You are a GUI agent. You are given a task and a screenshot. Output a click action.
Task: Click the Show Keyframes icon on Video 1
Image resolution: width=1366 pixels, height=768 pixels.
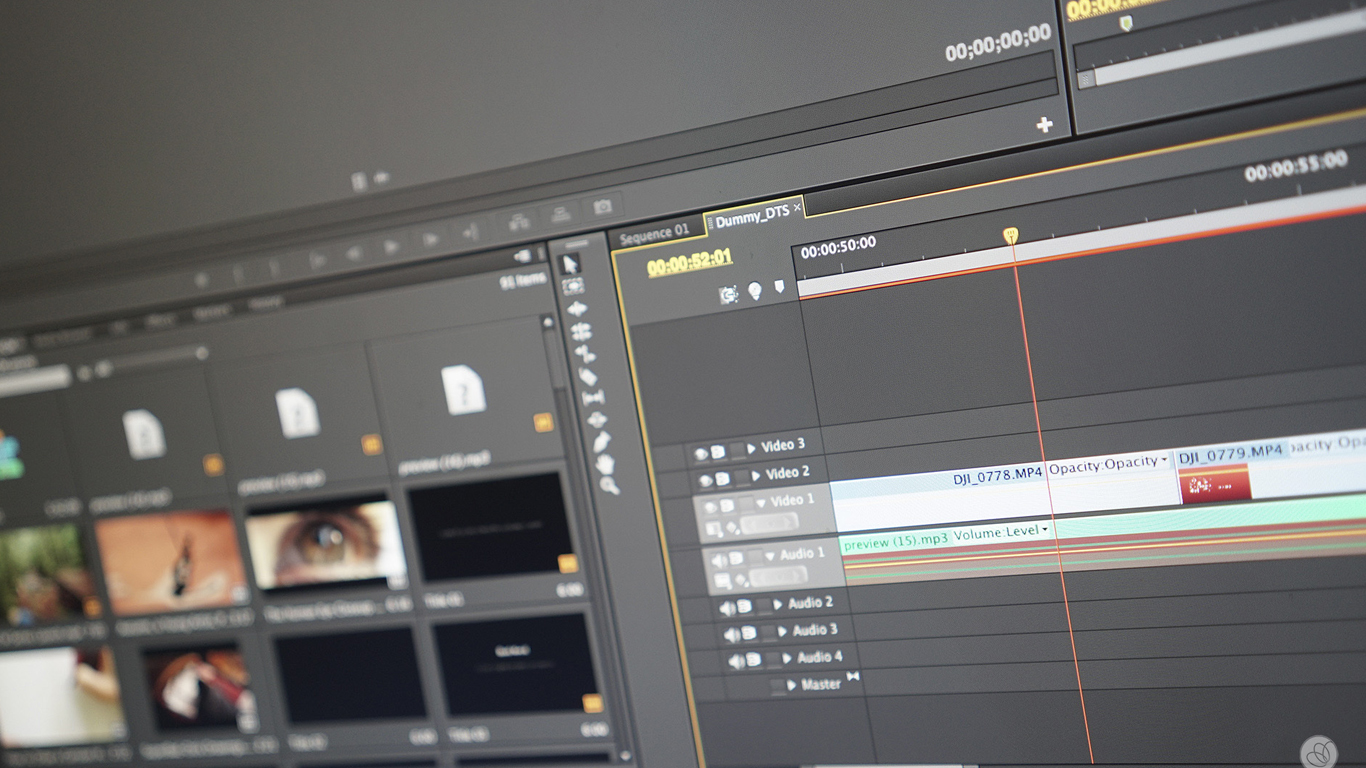tap(733, 526)
